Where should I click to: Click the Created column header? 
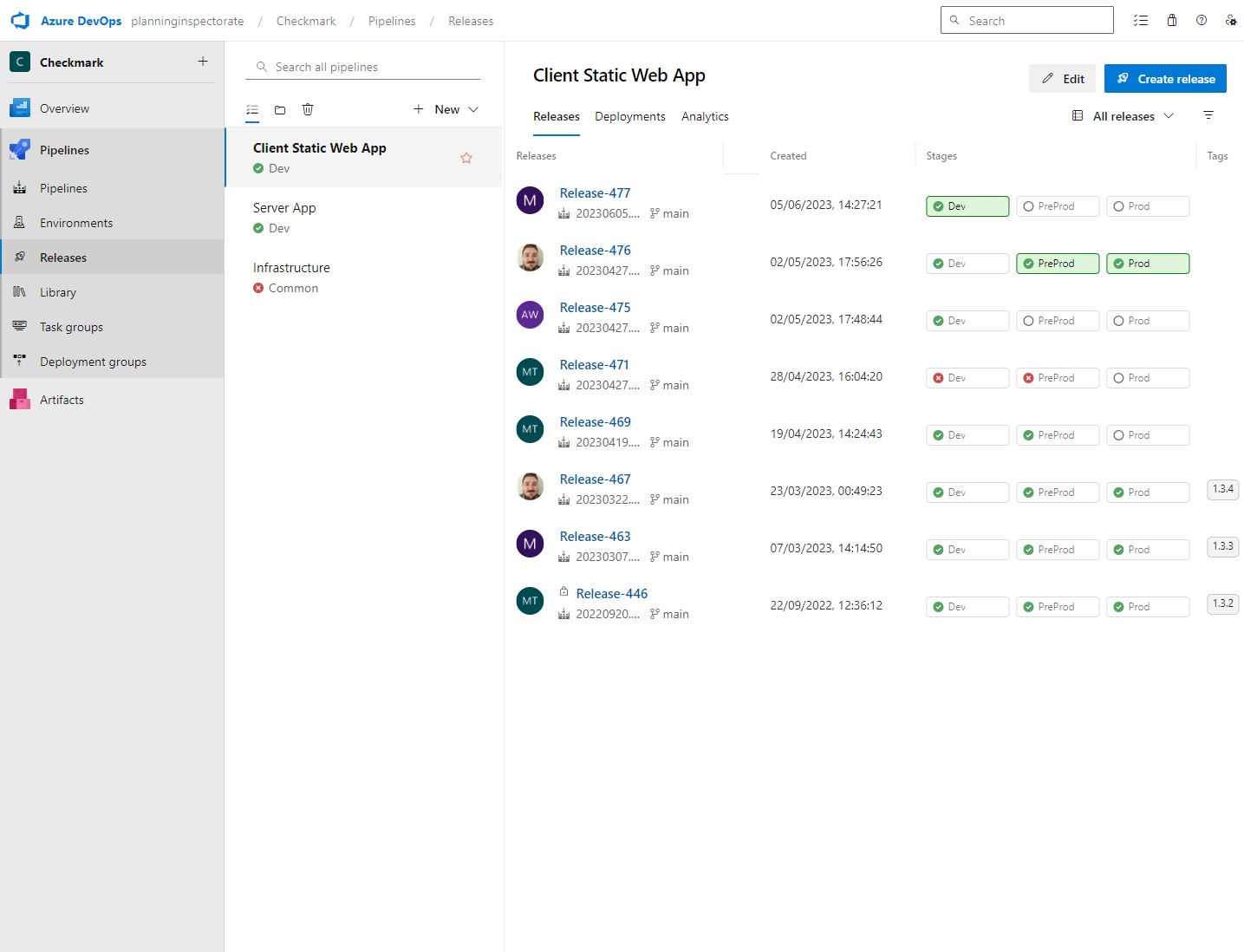[x=788, y=156]
